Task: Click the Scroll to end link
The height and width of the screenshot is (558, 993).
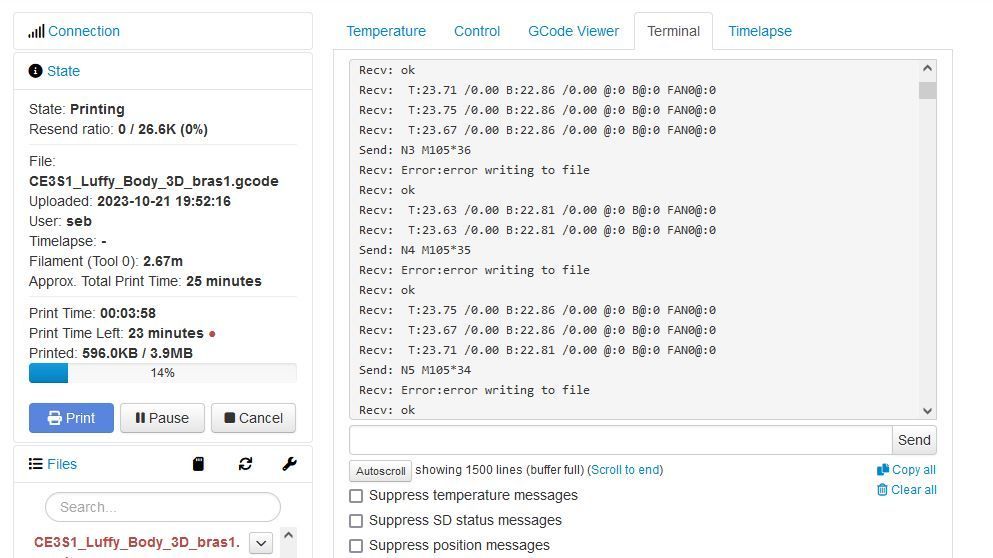Action: point(625,470)
